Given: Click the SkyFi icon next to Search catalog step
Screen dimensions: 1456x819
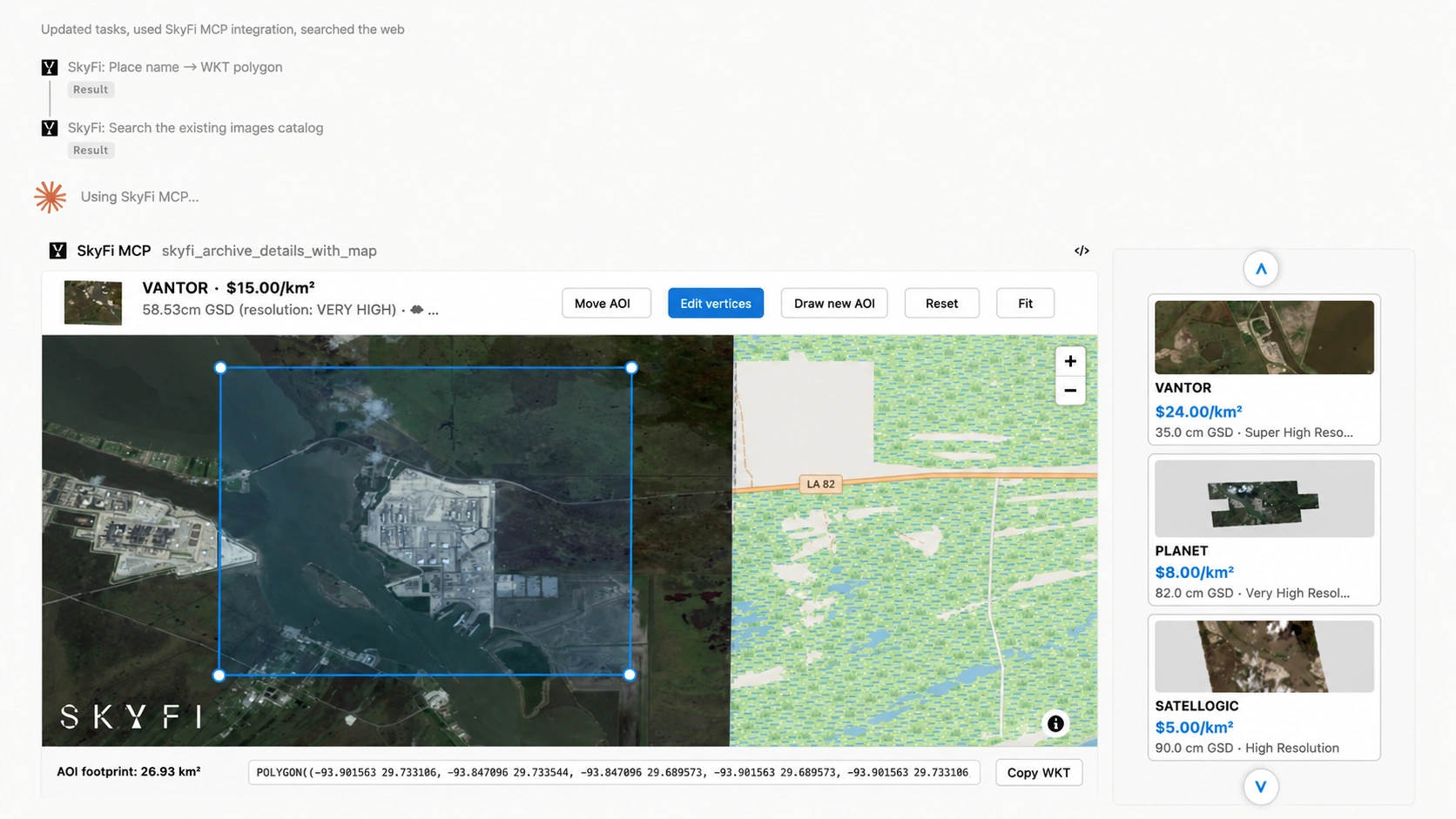Looking at the screenshot, I should (x=50, y=128).
